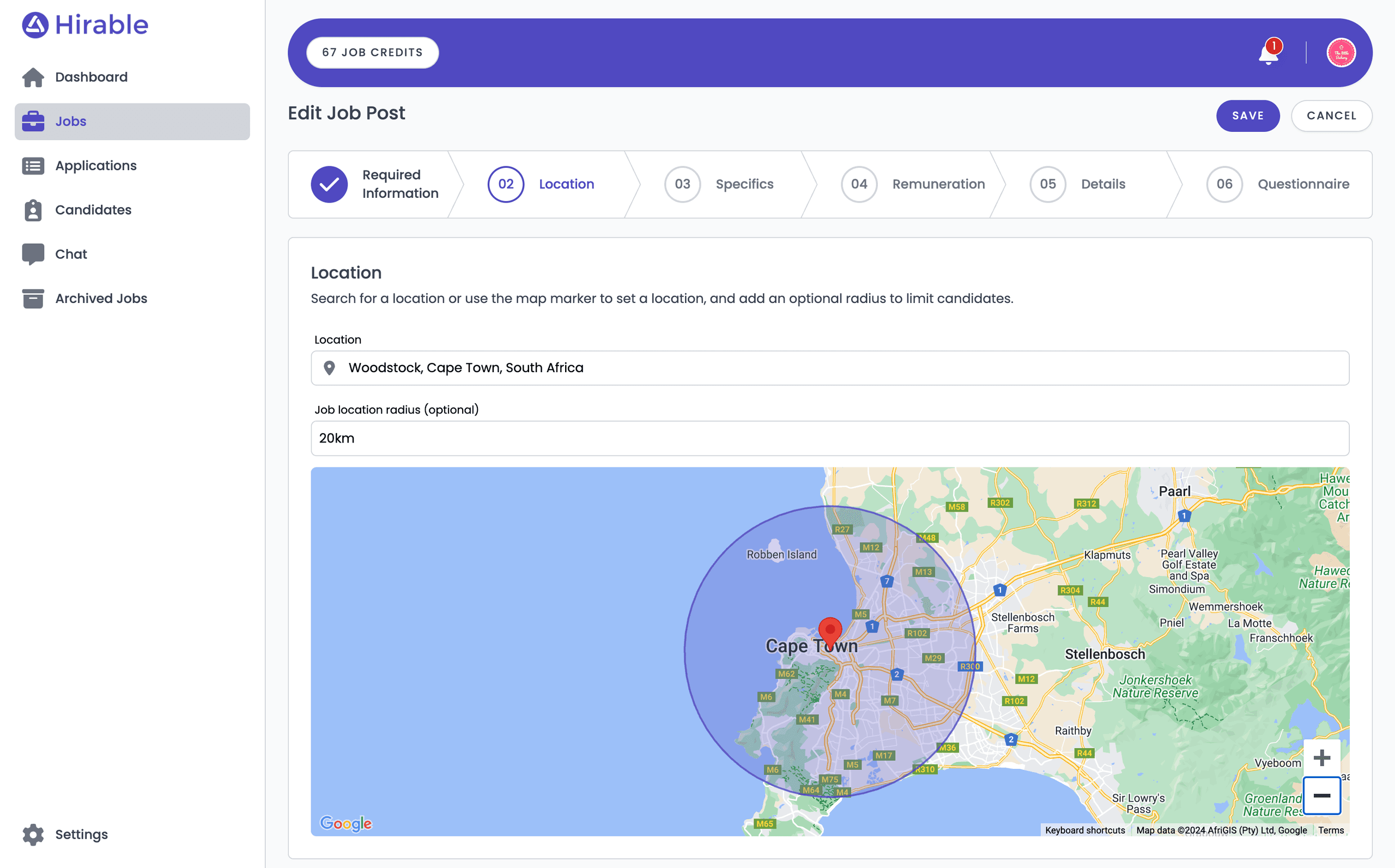Click Jonkershoek Nature Reserve label
1395x868 pixels.
click(1155, 687)
